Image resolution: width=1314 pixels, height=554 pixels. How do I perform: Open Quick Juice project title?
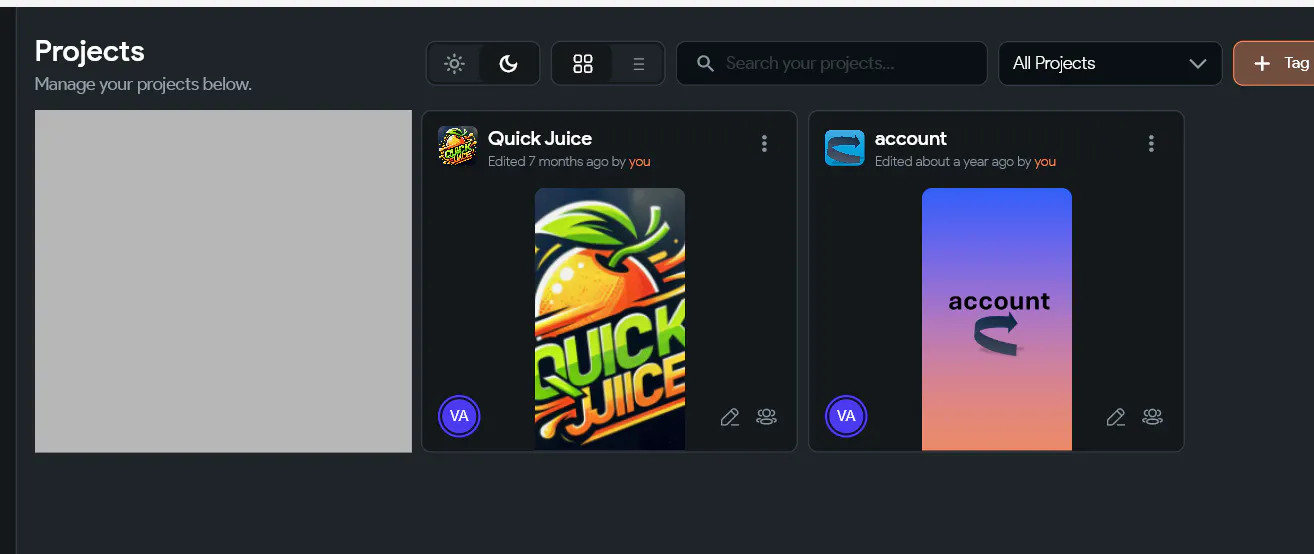click(x=540, y=138)
